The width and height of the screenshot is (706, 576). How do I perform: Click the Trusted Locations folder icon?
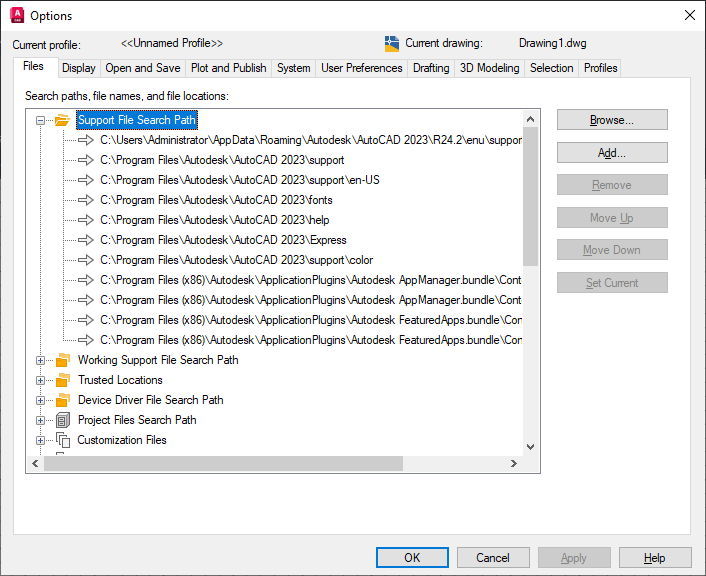tap(63, 380)
